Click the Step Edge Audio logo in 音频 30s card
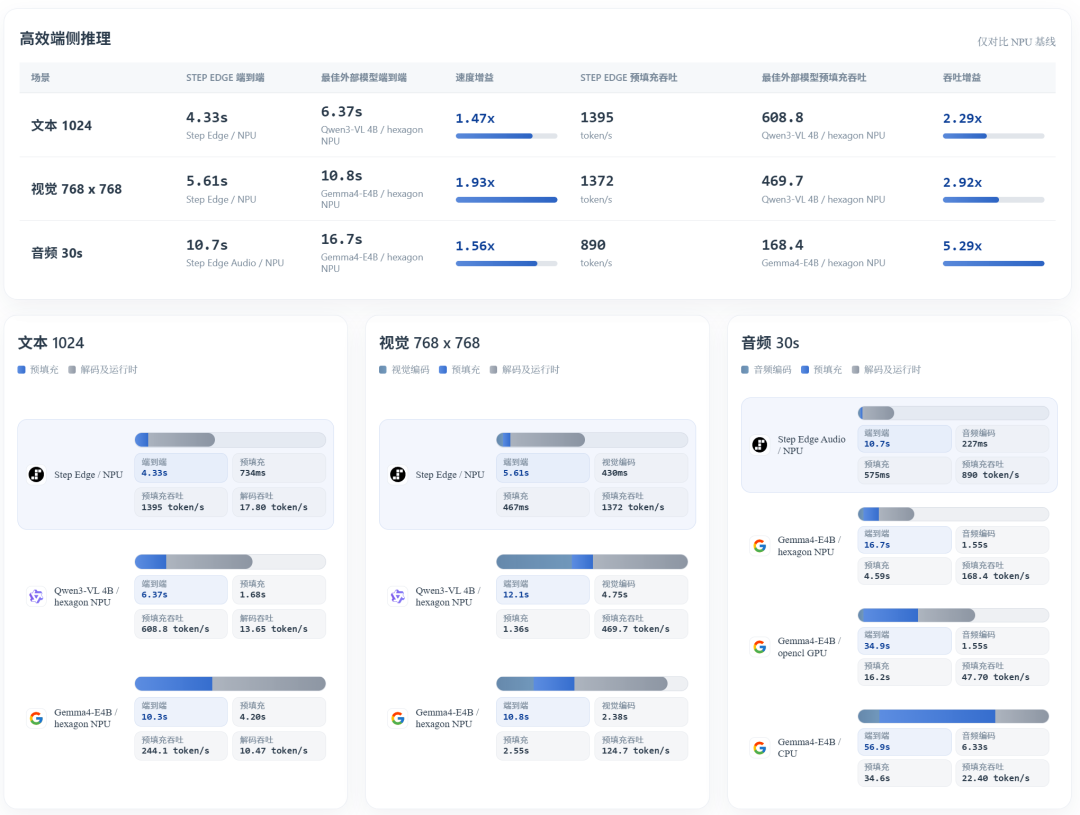The height and width of the screenshot is (815, 1080). coord(760,444)
